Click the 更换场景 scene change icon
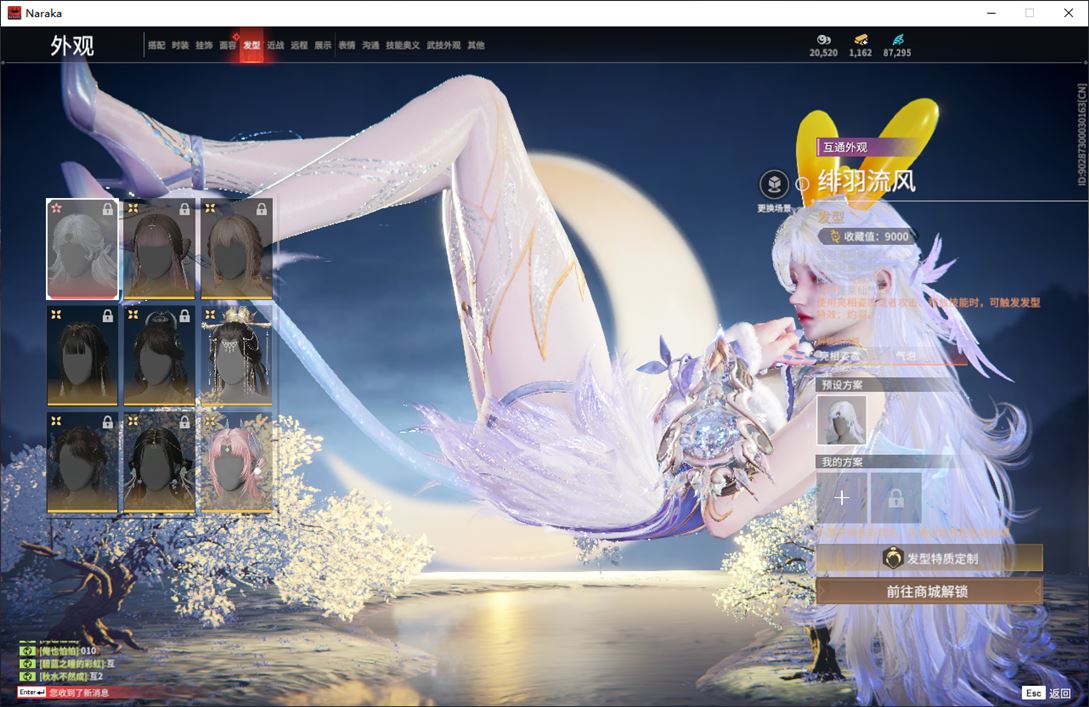The width and height of the screenshot is (1089, 707). click(x=773, y=185)
